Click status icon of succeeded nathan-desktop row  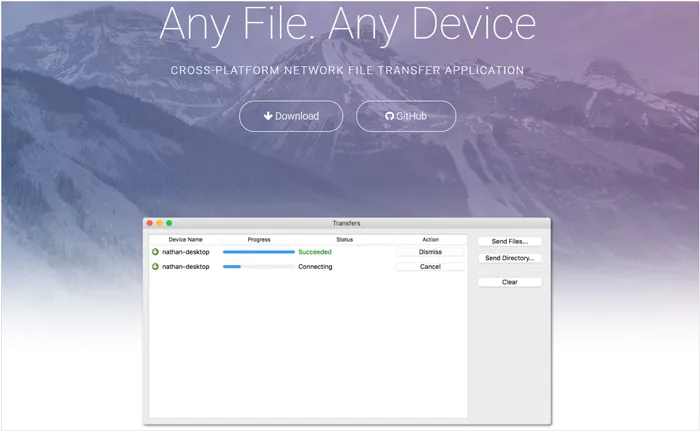click(x=155, y=252)
